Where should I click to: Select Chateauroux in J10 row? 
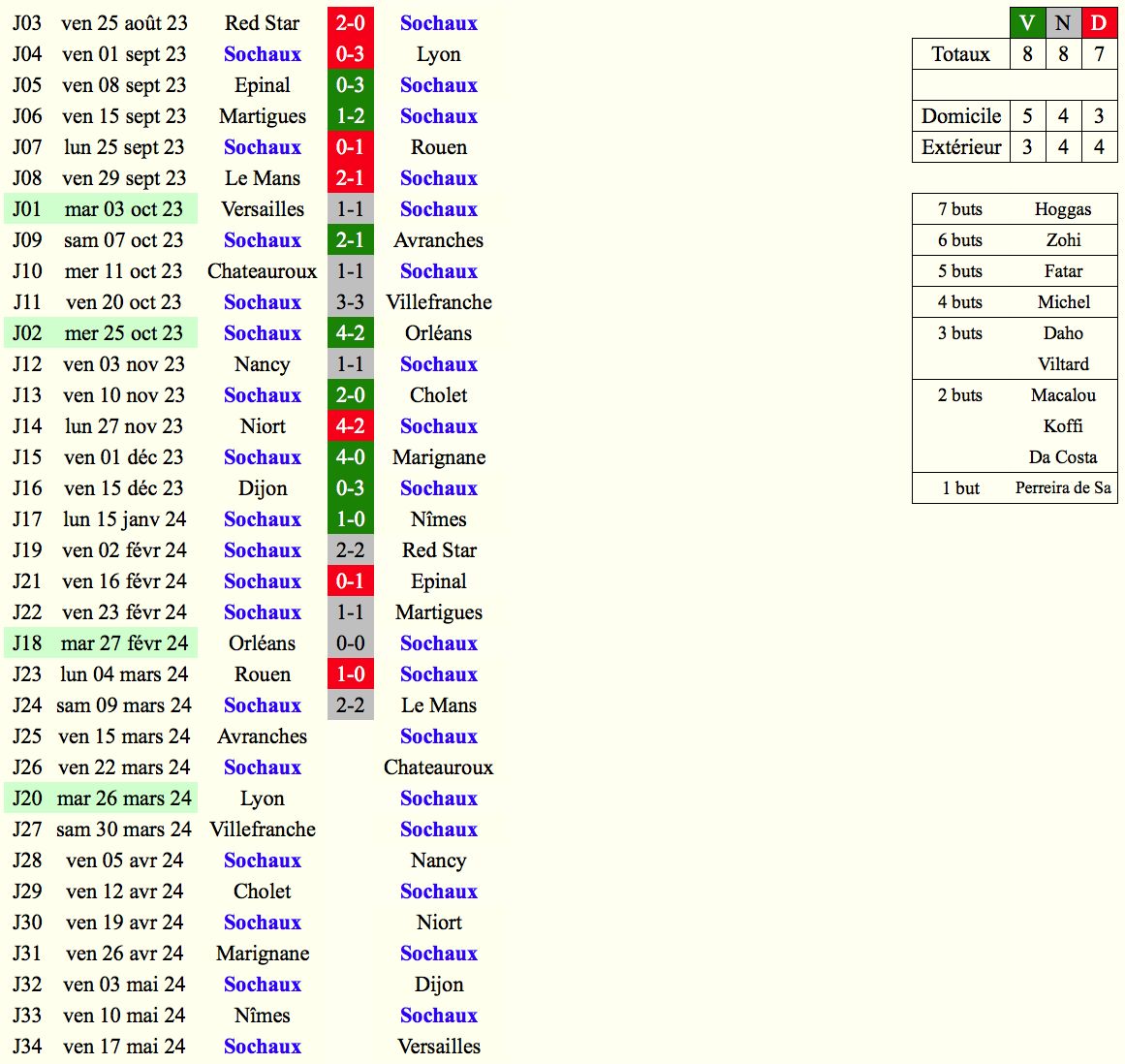pos(263,270)
